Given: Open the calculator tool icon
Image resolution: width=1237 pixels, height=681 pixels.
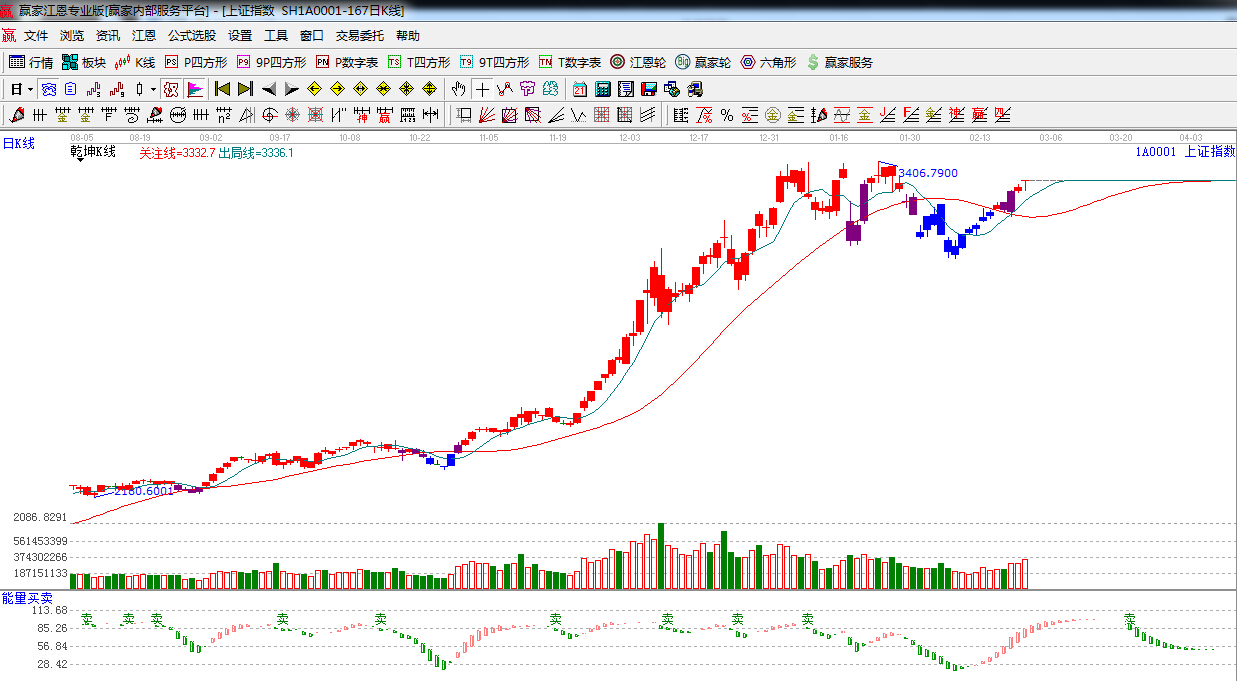Looking at the screenshot, I should point(602,89).
